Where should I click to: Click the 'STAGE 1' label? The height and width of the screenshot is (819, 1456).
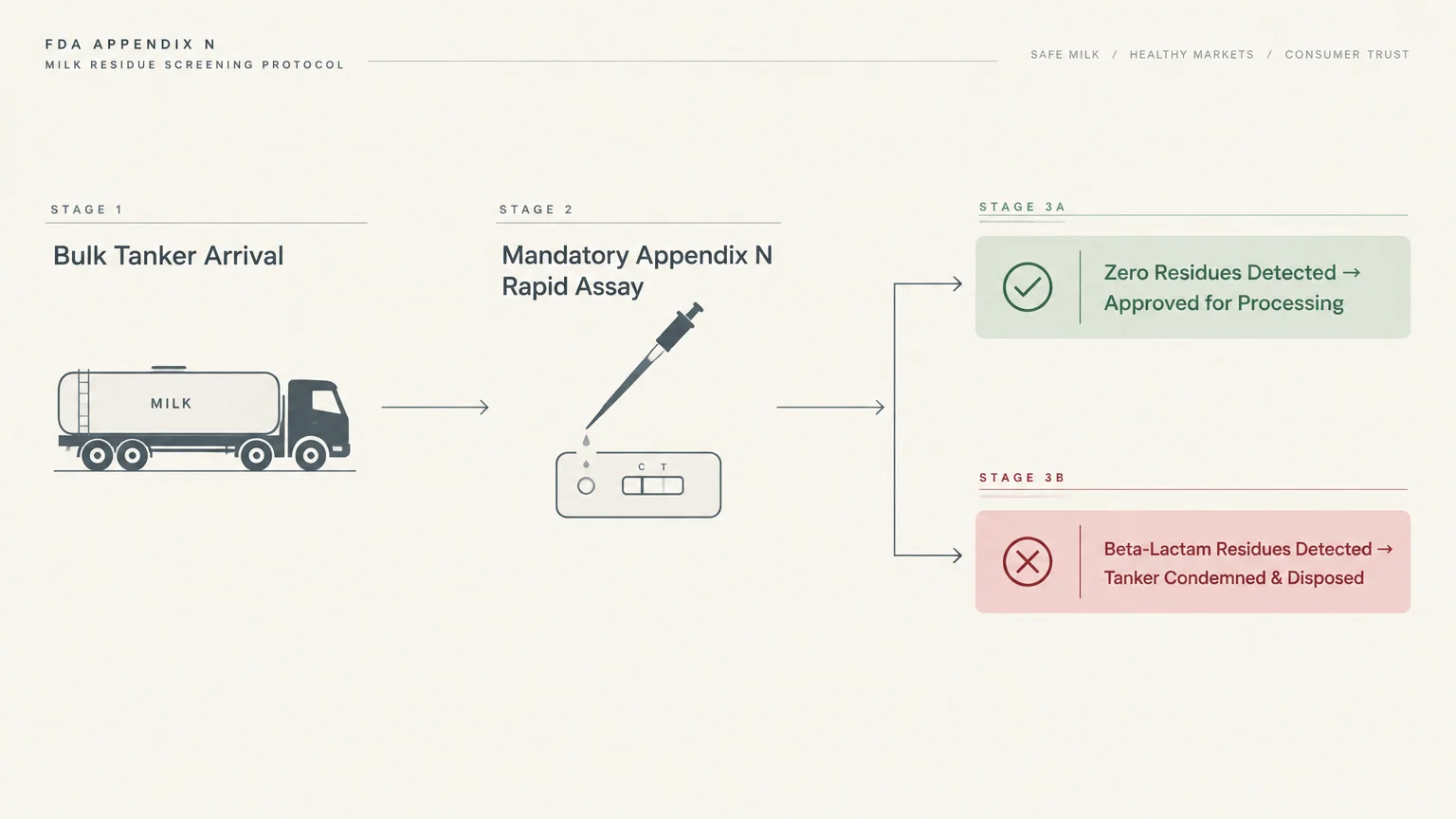(x=87, y=209)
